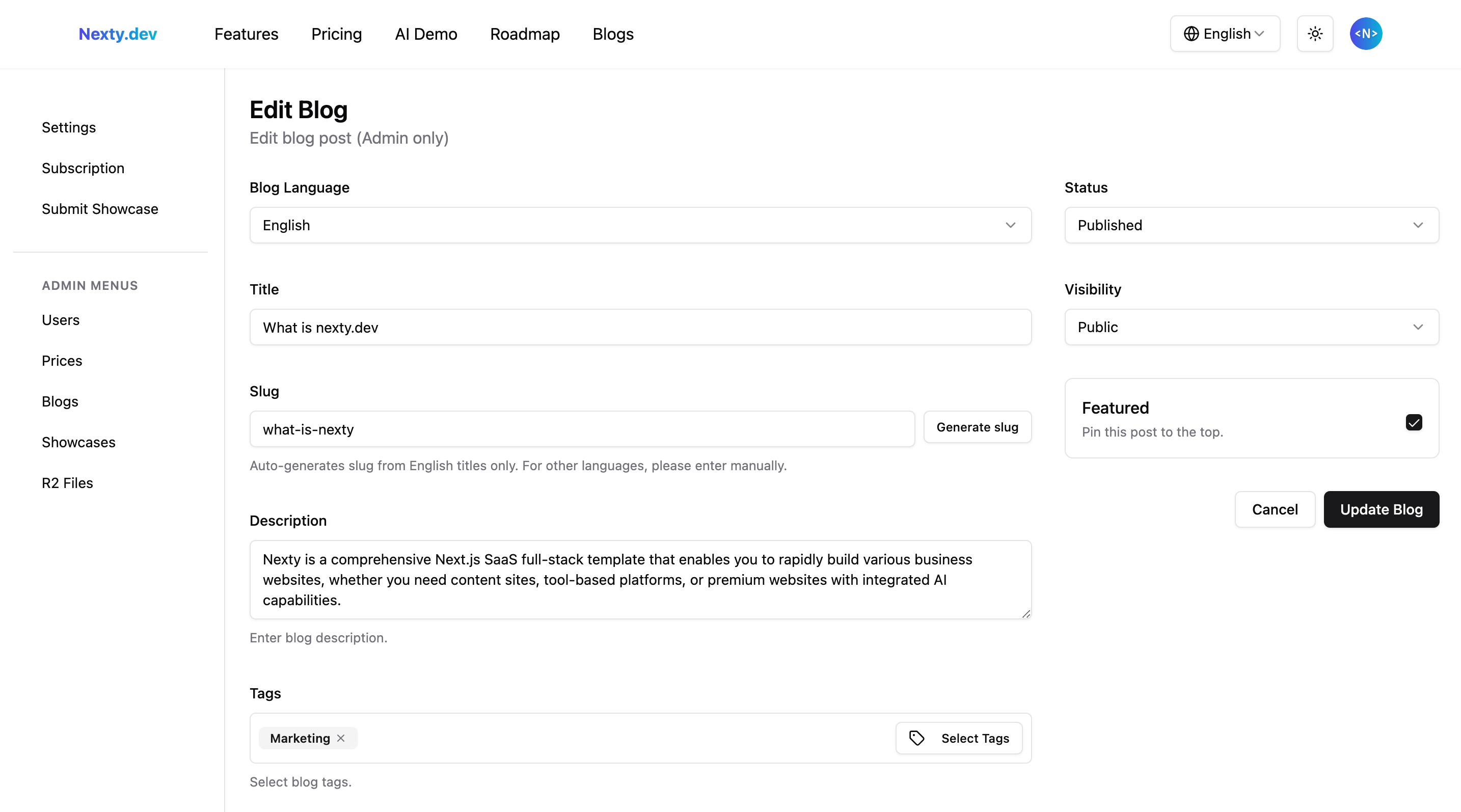The height and width of the screenshot is (812, 1461).
Task: Open the Visibility dropdown showing Public
Action: 1251,327
